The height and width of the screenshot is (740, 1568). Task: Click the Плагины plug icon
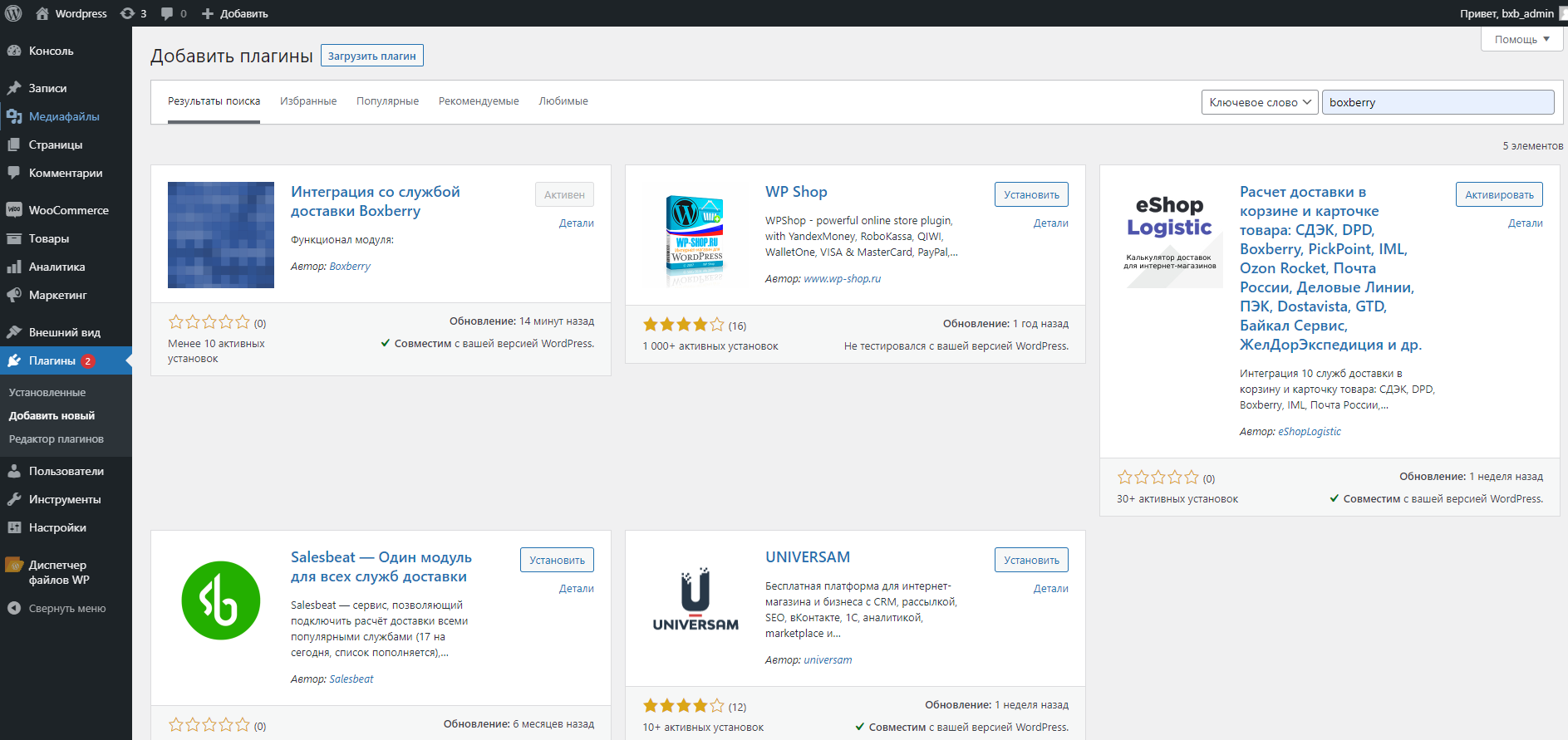click(14, 360)
